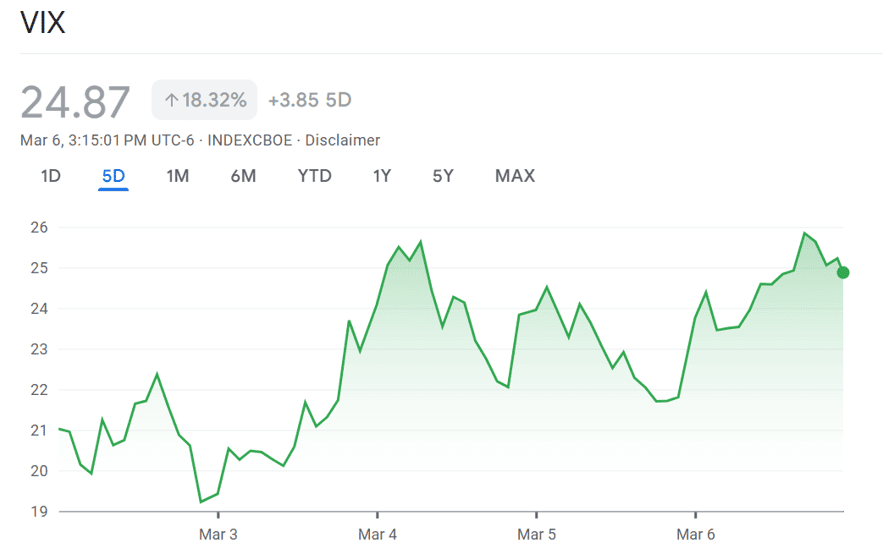
Task: Click the 24.87 price value
Action: 76,102
